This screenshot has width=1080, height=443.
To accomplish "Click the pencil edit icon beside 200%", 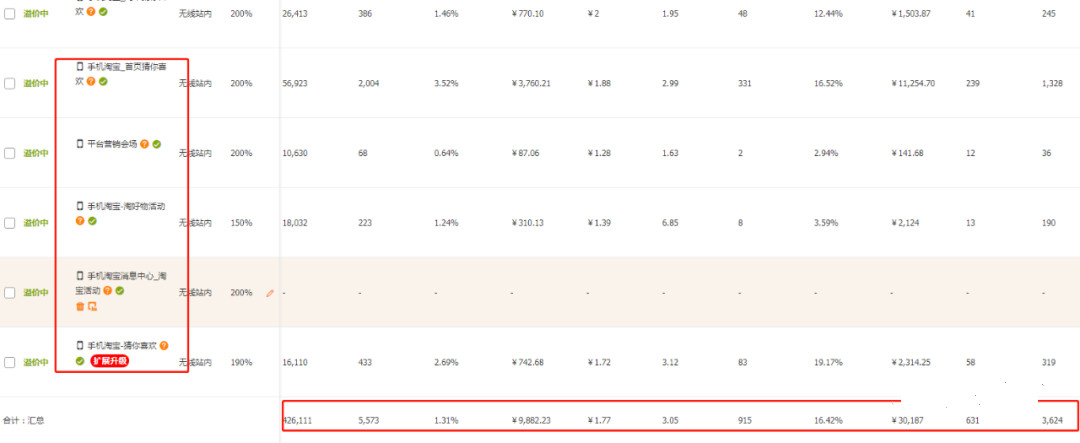I will (x=269, y=293).
